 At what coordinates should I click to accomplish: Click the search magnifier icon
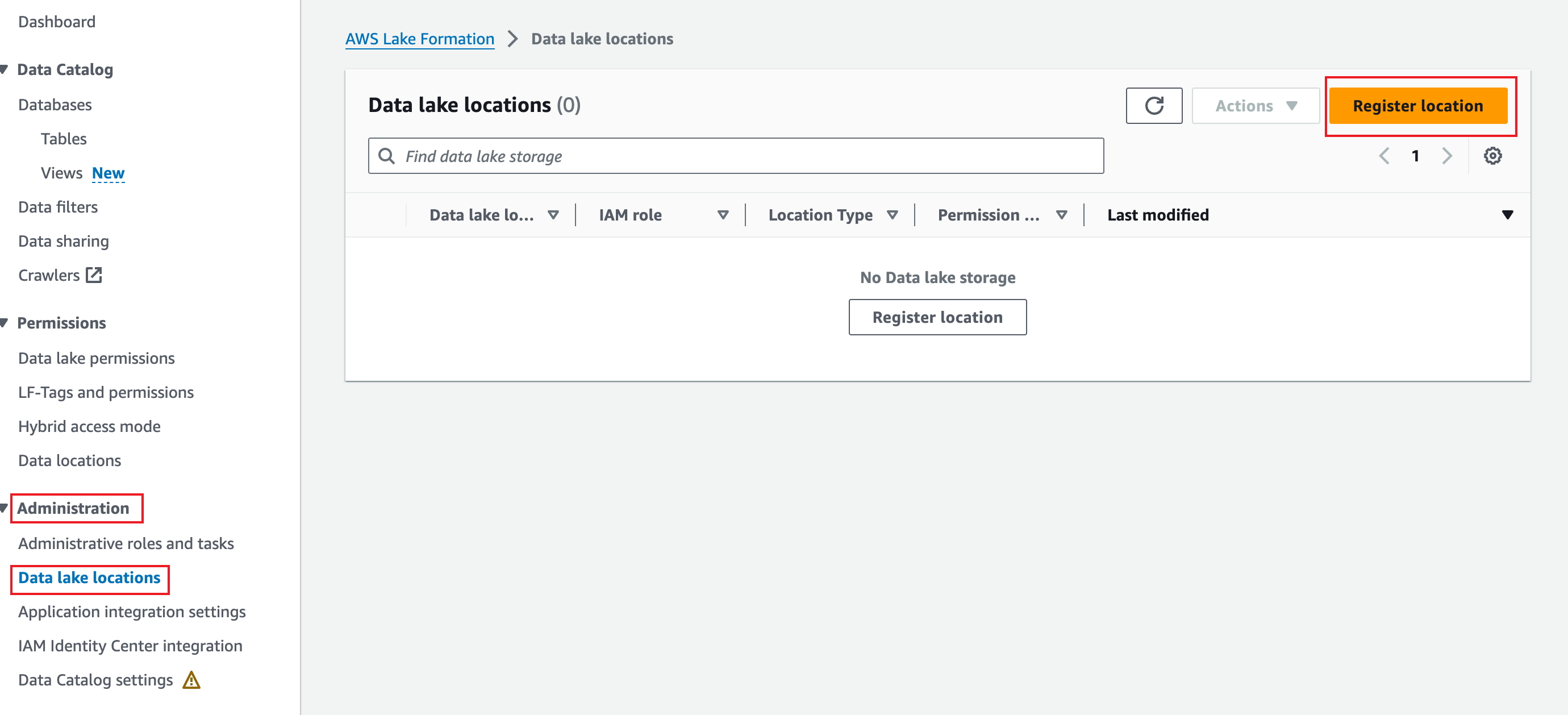(386, 156)
